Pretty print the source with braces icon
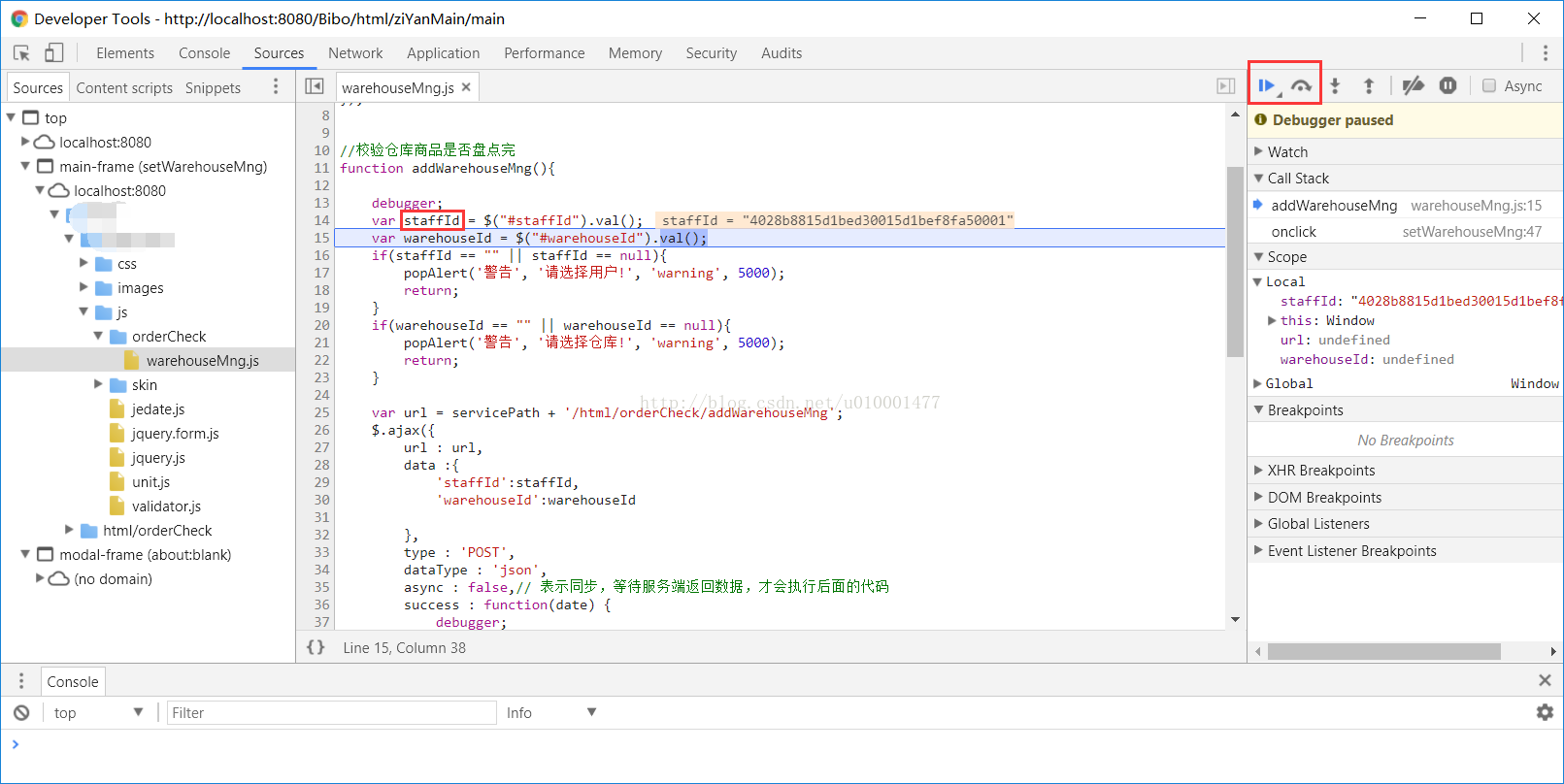This screenshot has height=784, width=1564. click(x=316, y=647)
